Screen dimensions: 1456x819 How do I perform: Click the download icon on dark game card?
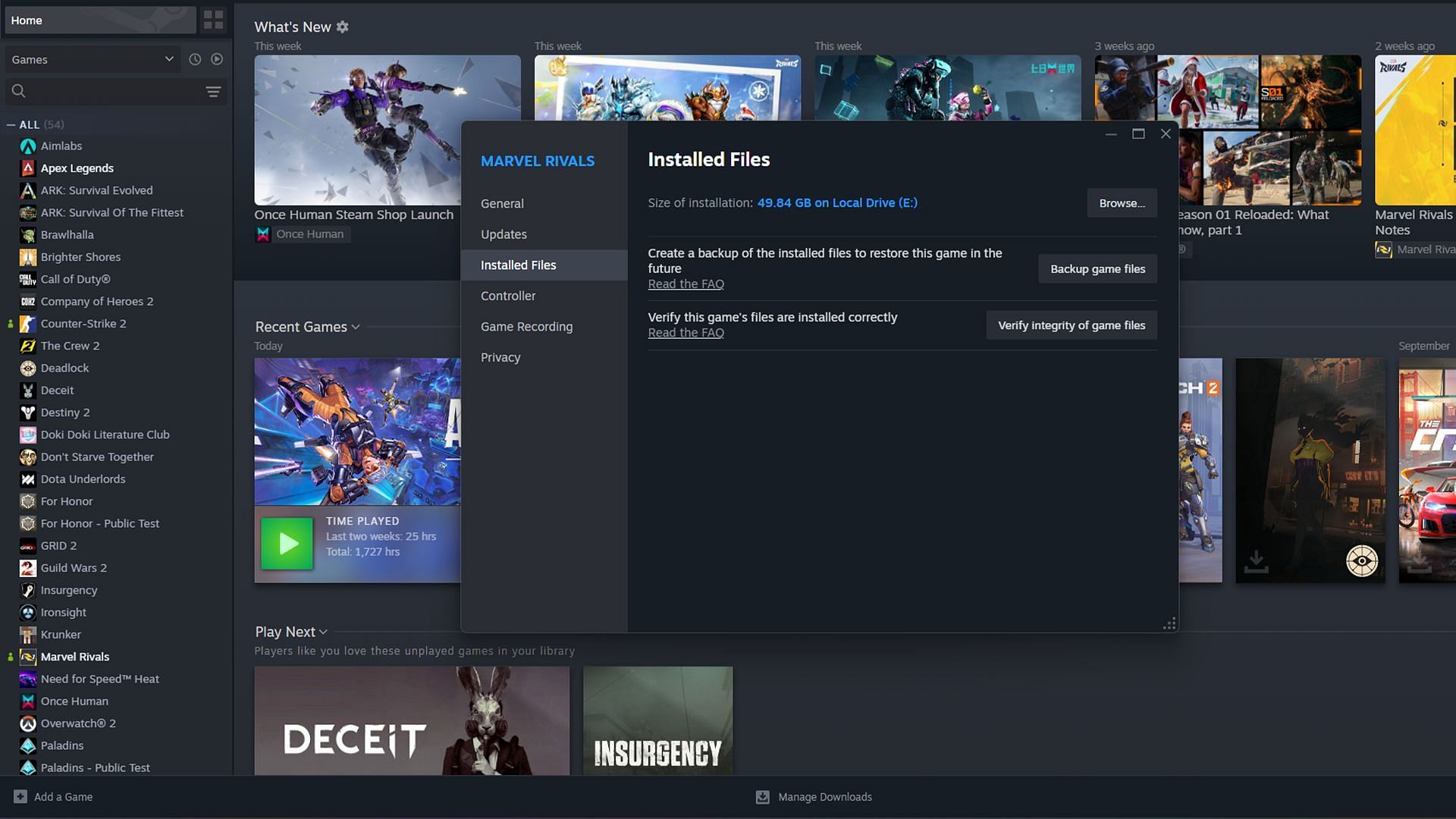1257,562
